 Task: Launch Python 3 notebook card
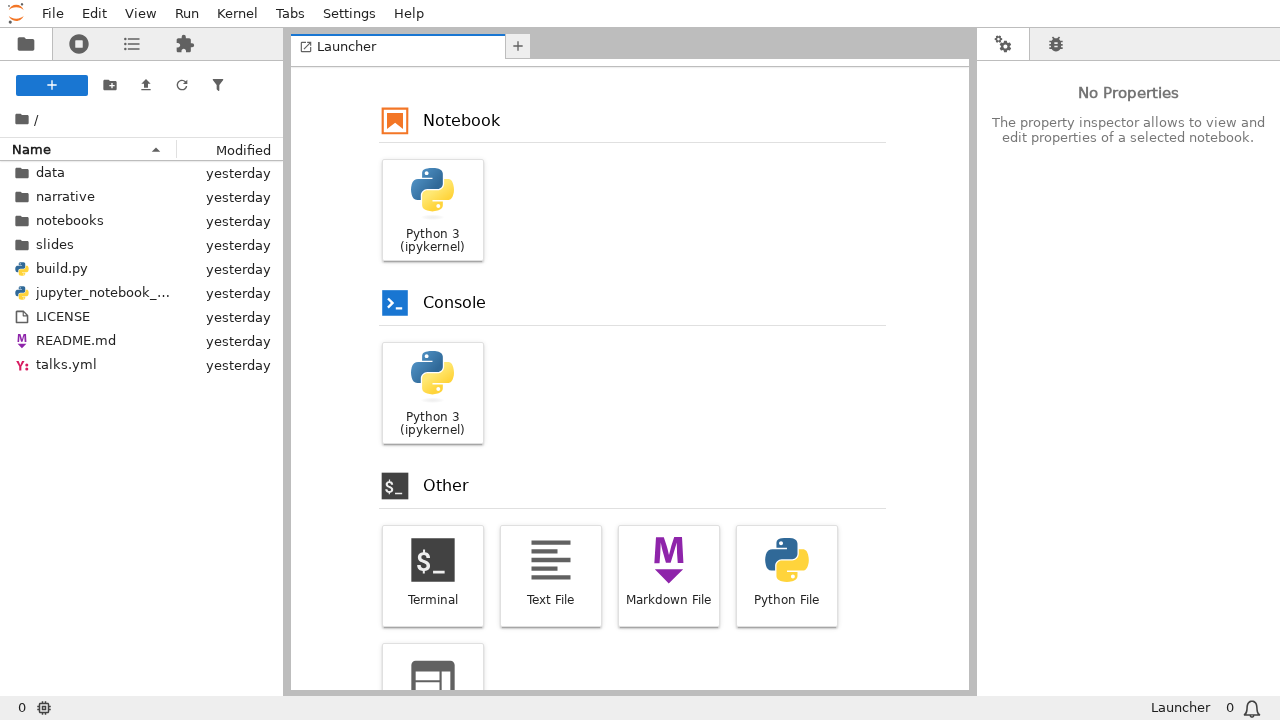click(x=433, y=211)
